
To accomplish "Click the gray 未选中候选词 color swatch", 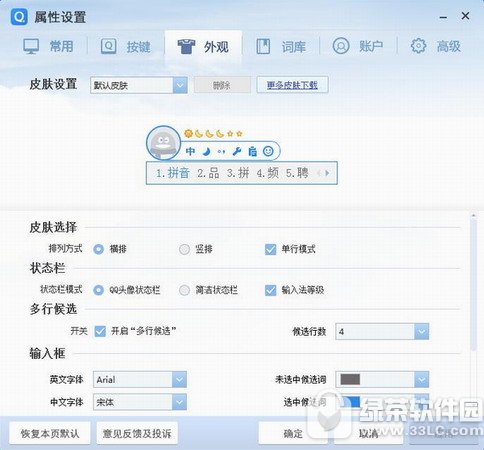I will pos(350,379).
